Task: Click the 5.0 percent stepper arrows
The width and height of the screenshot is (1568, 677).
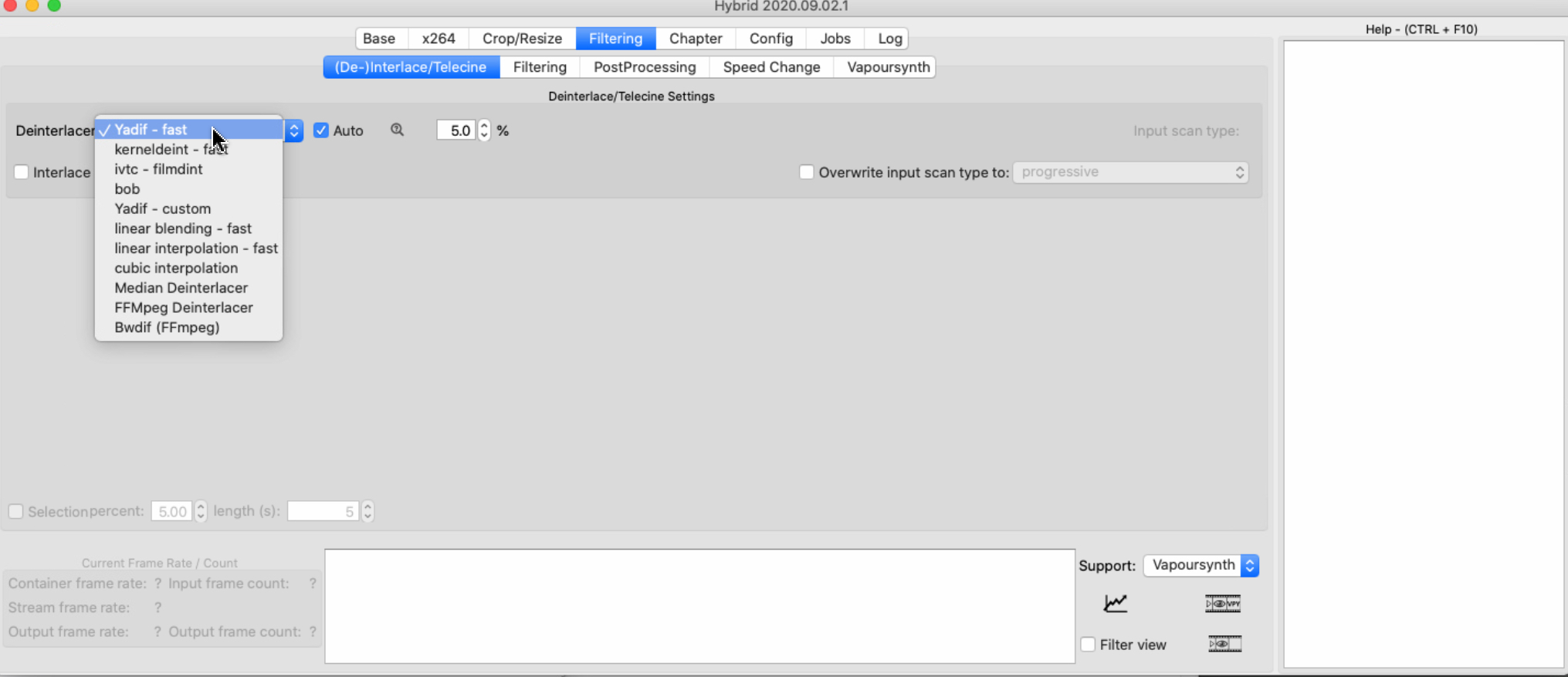Action: (484, 130)
